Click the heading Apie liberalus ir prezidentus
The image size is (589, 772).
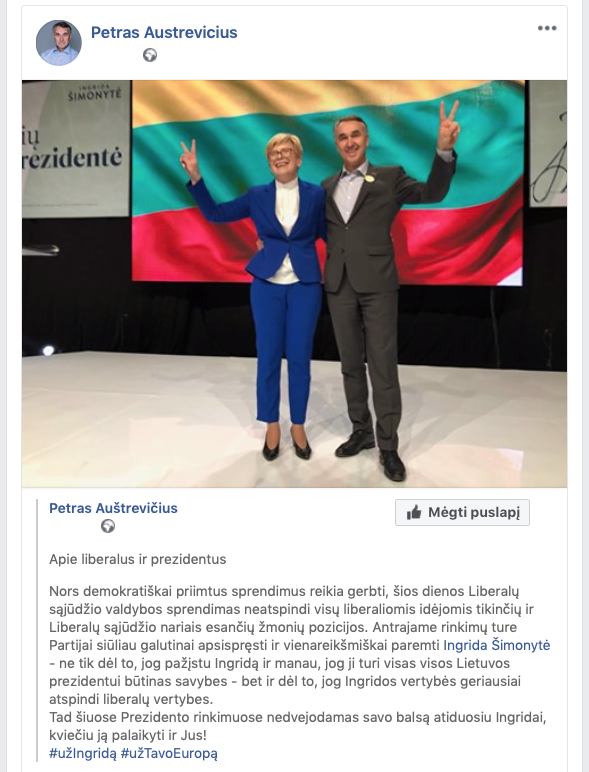(x=137, y=559)
